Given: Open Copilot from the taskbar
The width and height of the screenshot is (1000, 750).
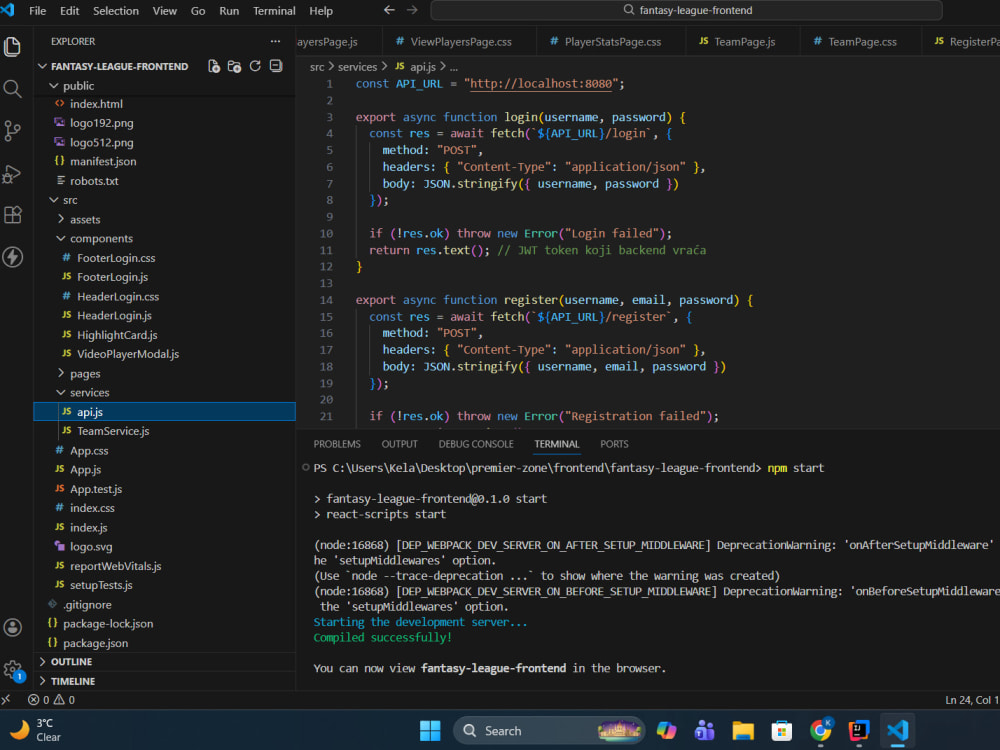Looking at the screenshot, I should point(666,731).
